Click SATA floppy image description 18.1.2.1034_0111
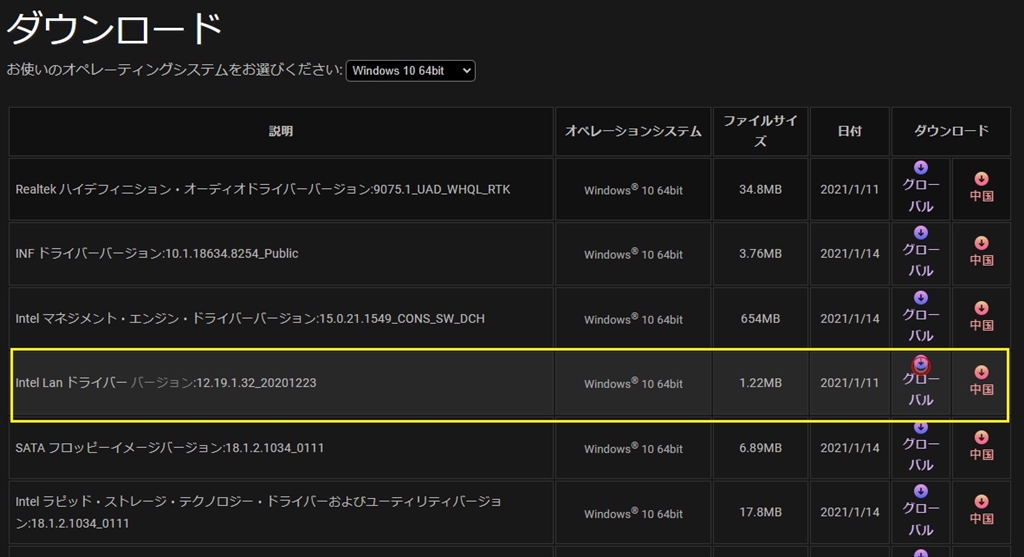This screenshot has height=557, width=1024. point(170,448)
